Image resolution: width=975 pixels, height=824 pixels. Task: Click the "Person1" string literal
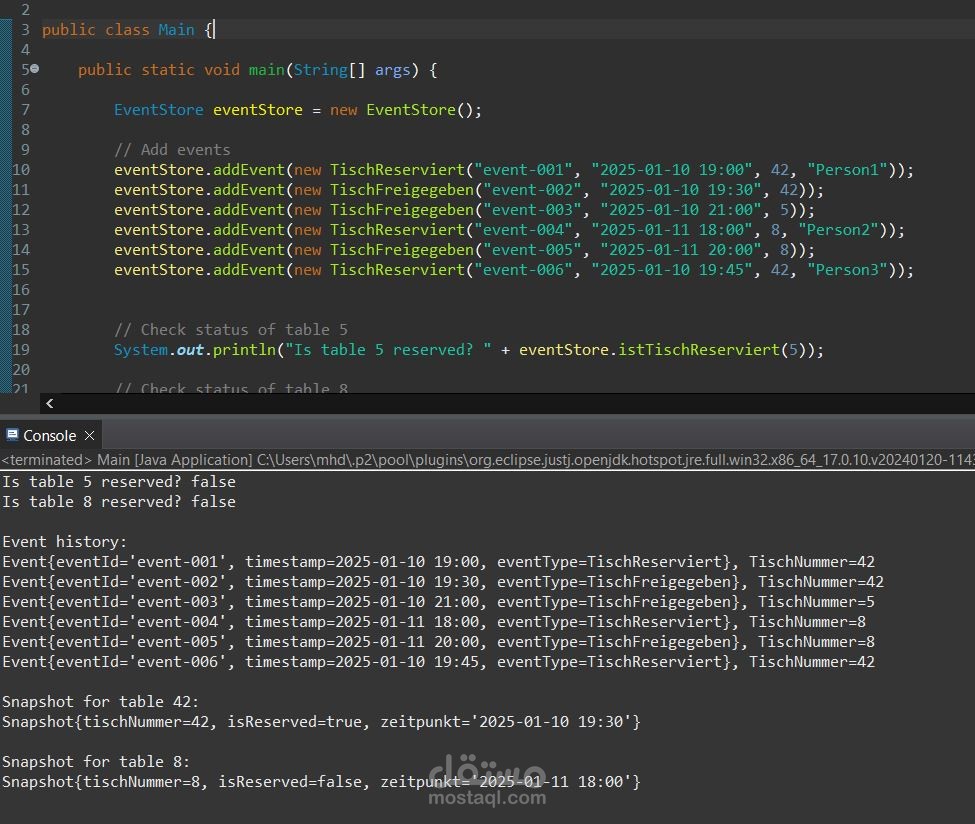click(847, 170)
